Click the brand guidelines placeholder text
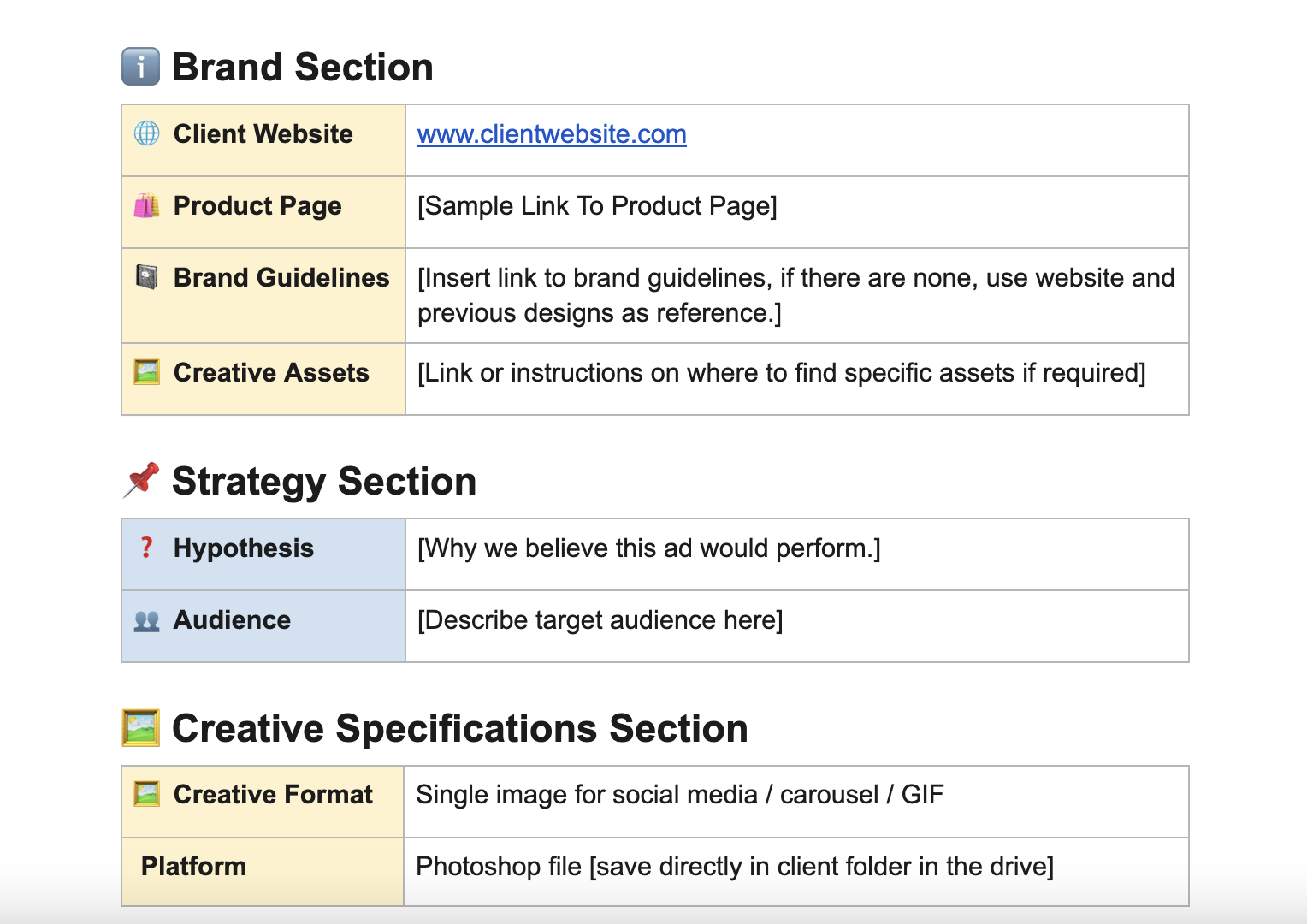This screenshot has height=924, width=1307. tap(795, 295)
